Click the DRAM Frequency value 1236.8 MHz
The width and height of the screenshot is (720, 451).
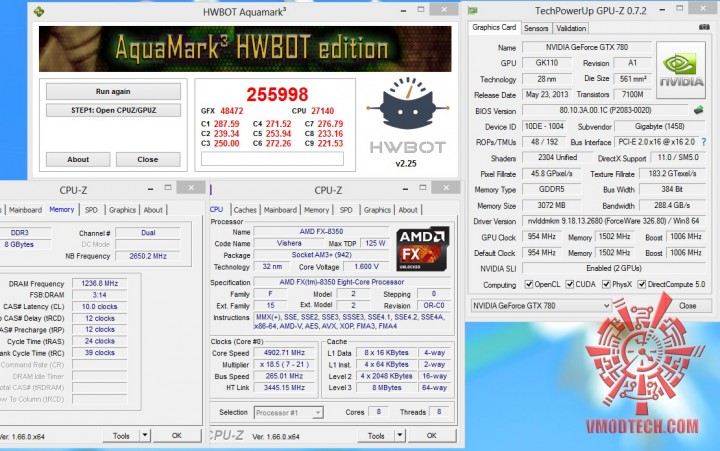click(x=100, y=283)
